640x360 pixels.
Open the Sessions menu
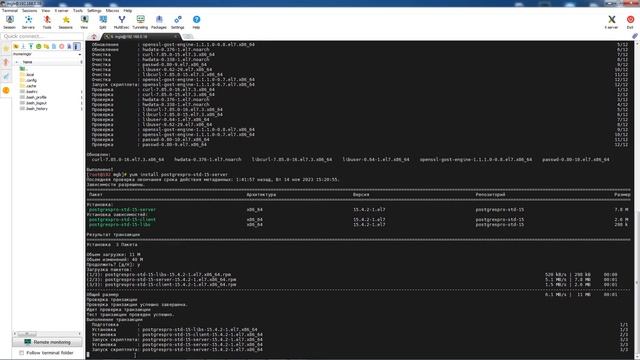pos(29,11)
